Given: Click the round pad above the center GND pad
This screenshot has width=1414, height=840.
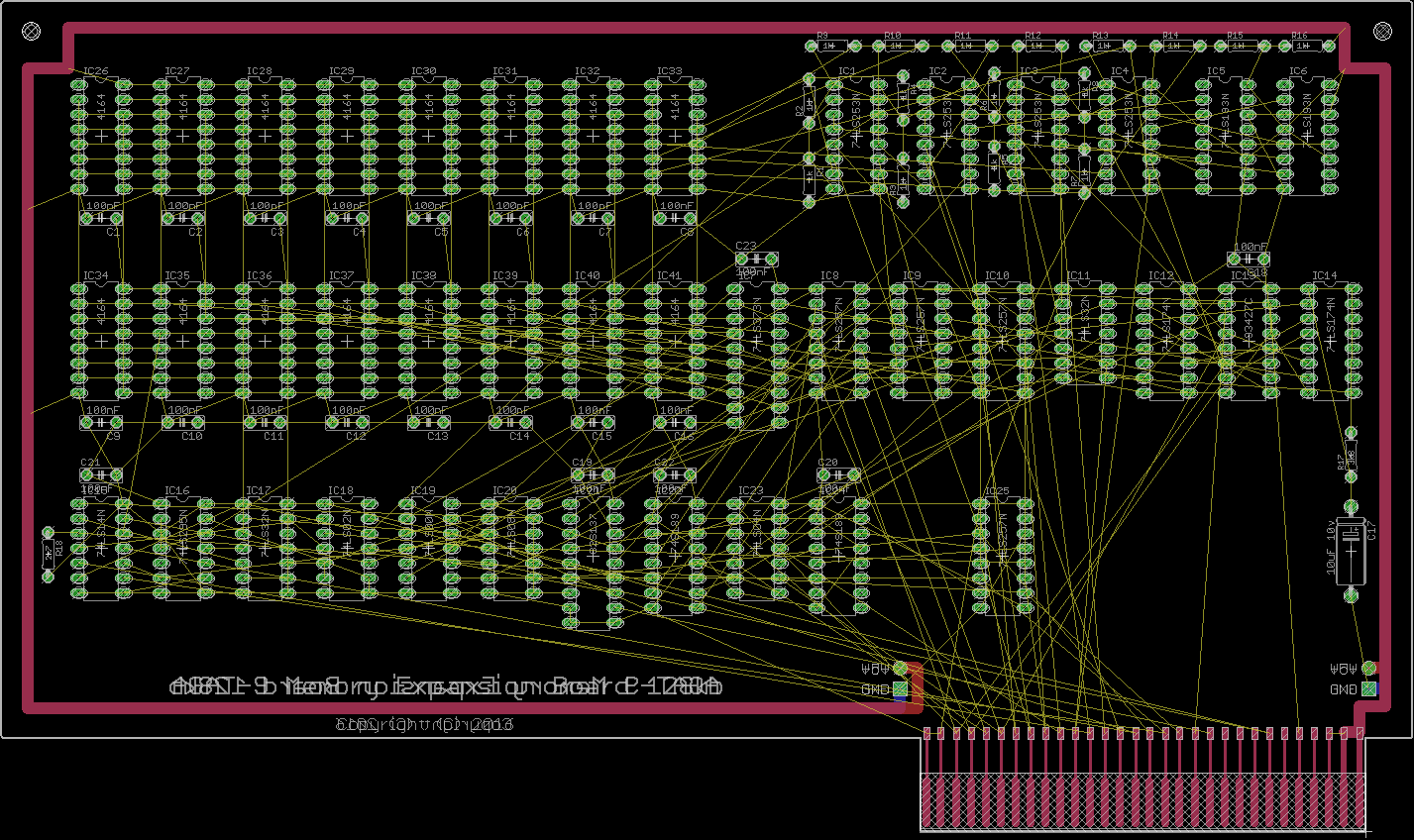Looking at the screenshot, I should (x=900, y=669).
